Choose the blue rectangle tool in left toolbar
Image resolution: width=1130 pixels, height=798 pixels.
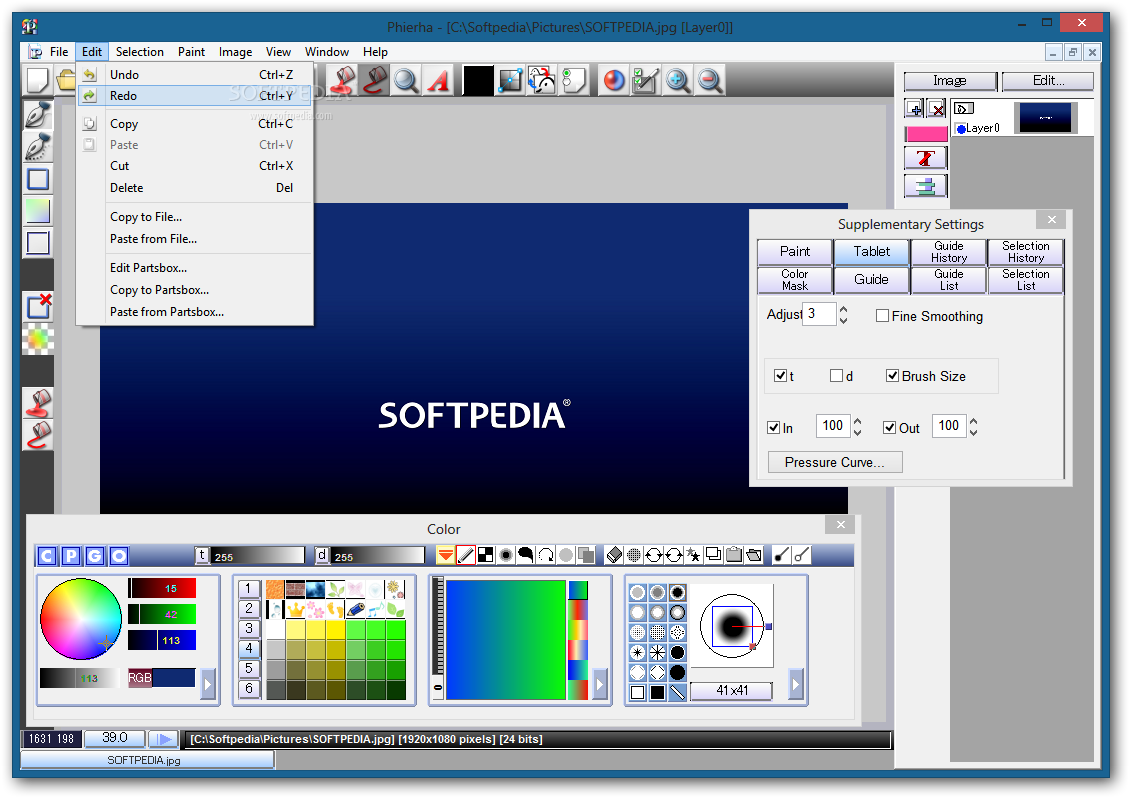pos(37,179)
